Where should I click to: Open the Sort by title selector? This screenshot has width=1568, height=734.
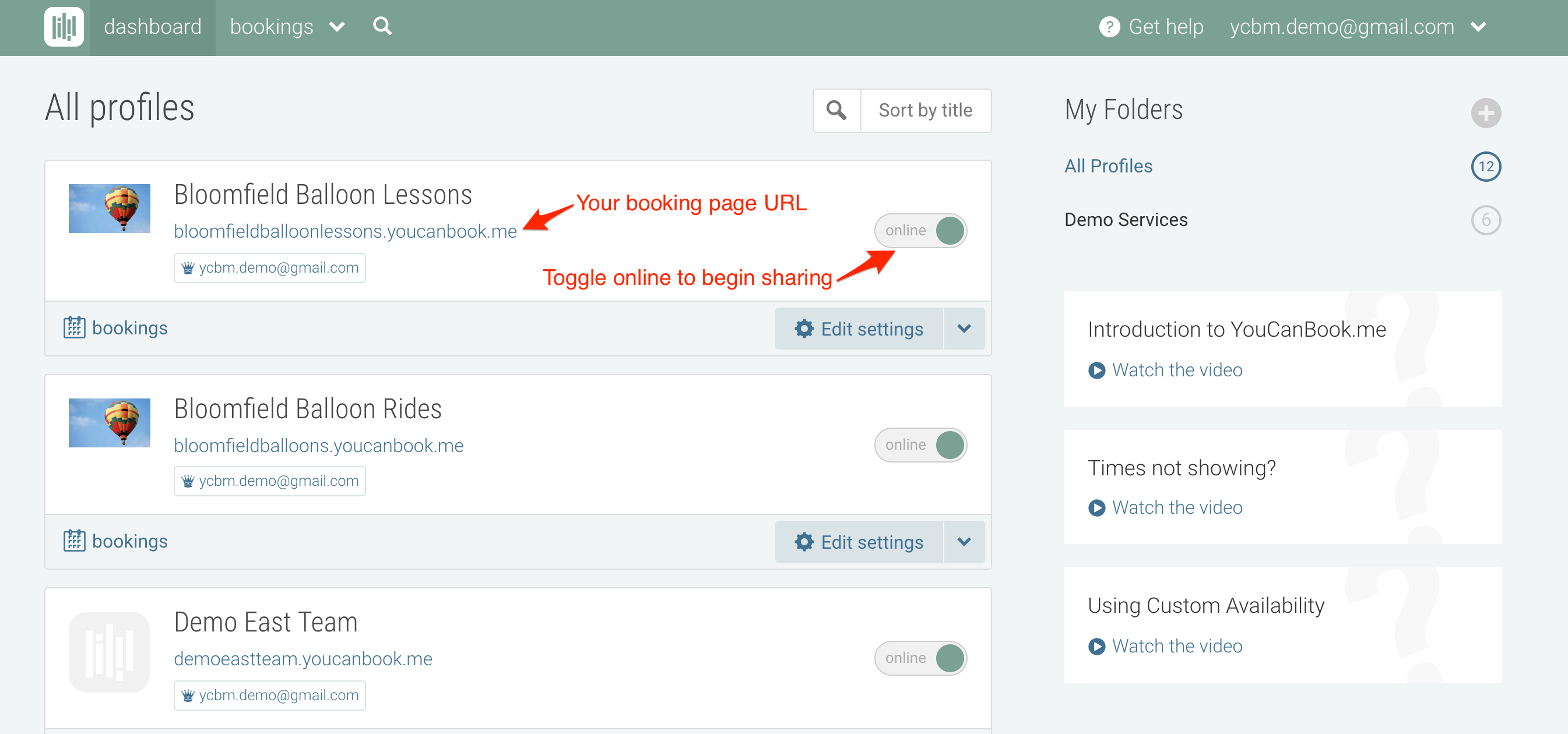[x=925, y=110]
